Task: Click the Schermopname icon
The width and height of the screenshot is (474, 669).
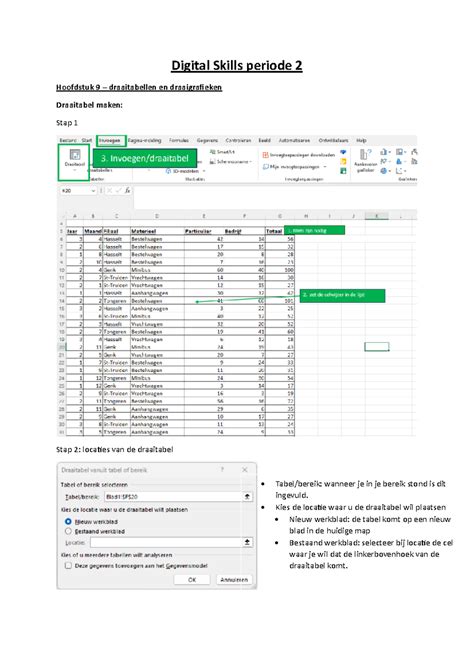Action: coord(212,162)
